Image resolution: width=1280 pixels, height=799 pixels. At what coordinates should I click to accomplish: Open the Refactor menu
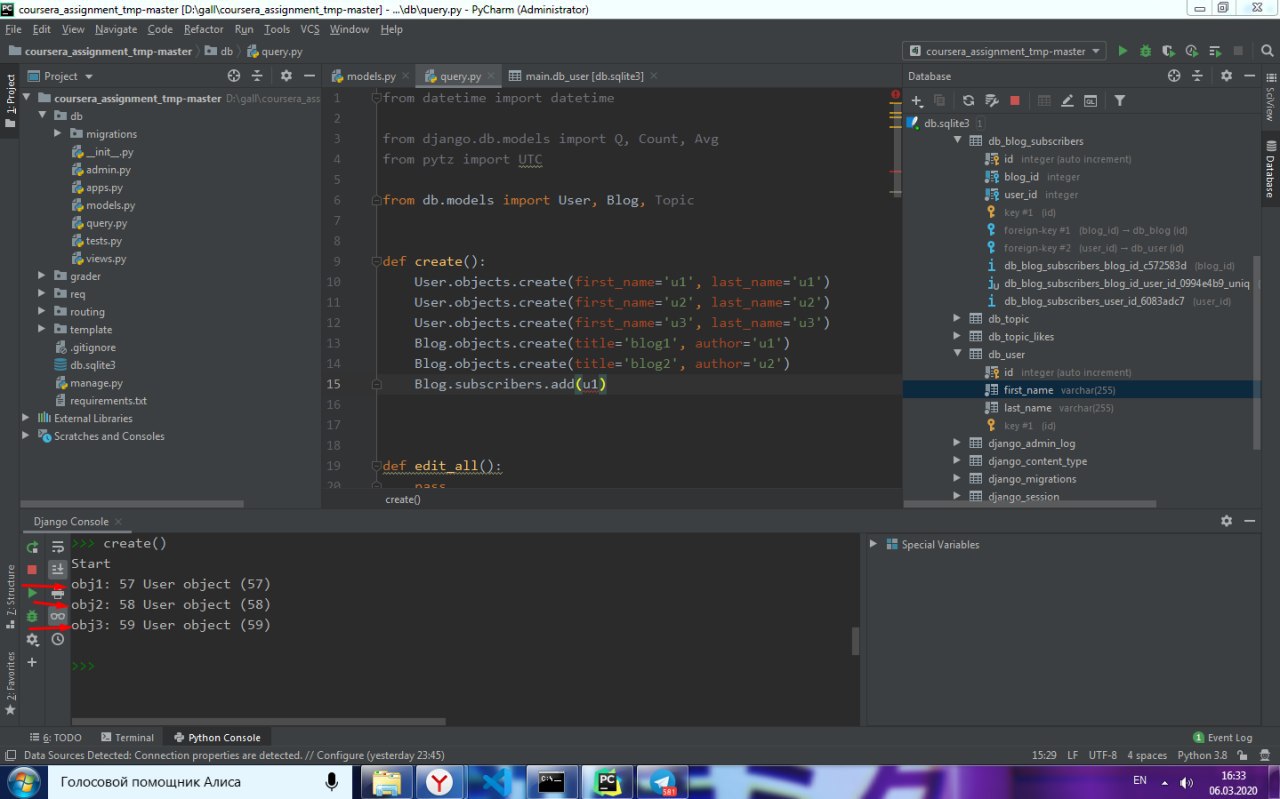click(204, 29)
